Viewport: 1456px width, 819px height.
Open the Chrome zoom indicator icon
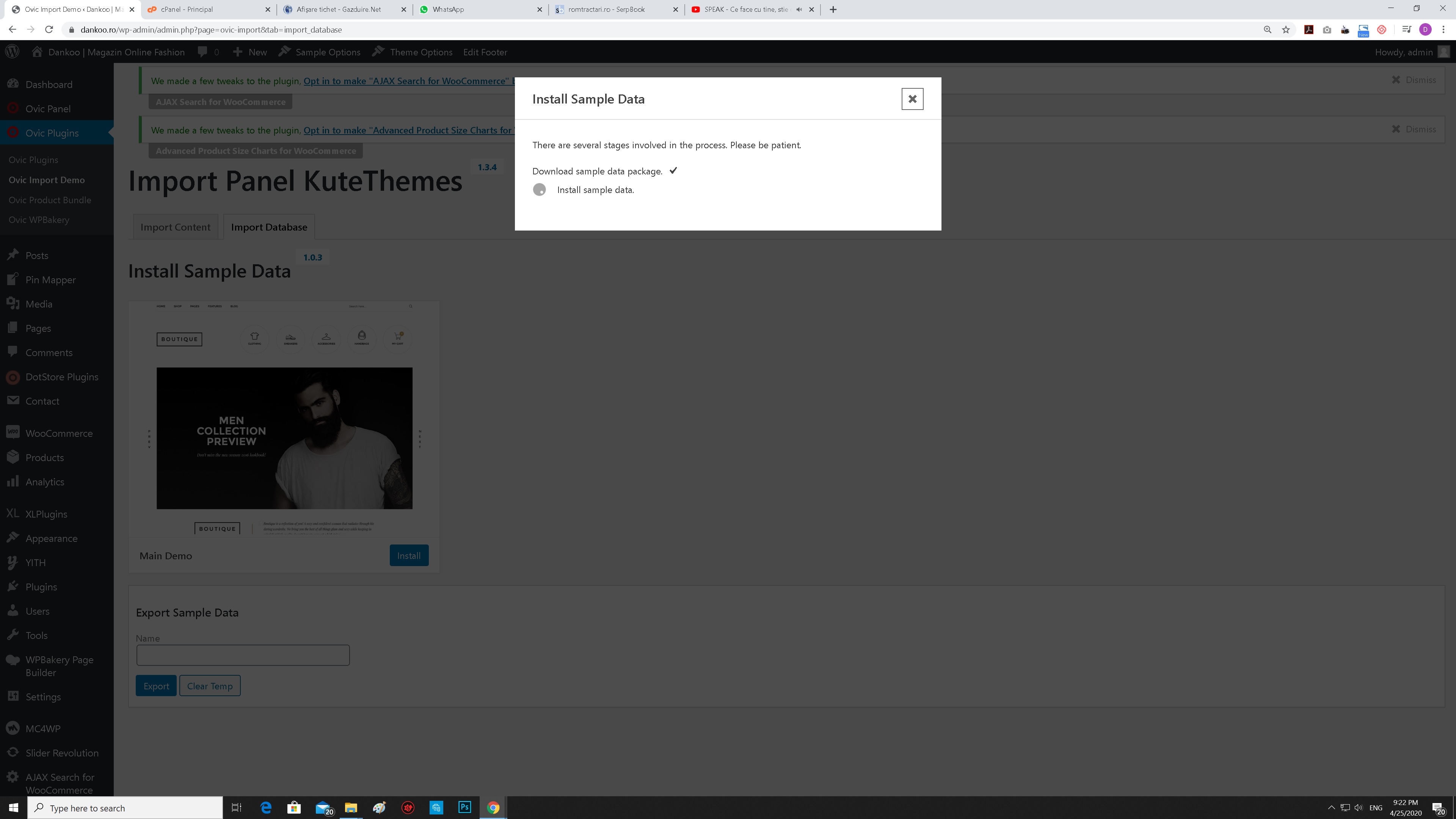click(x=1268, y=30)
